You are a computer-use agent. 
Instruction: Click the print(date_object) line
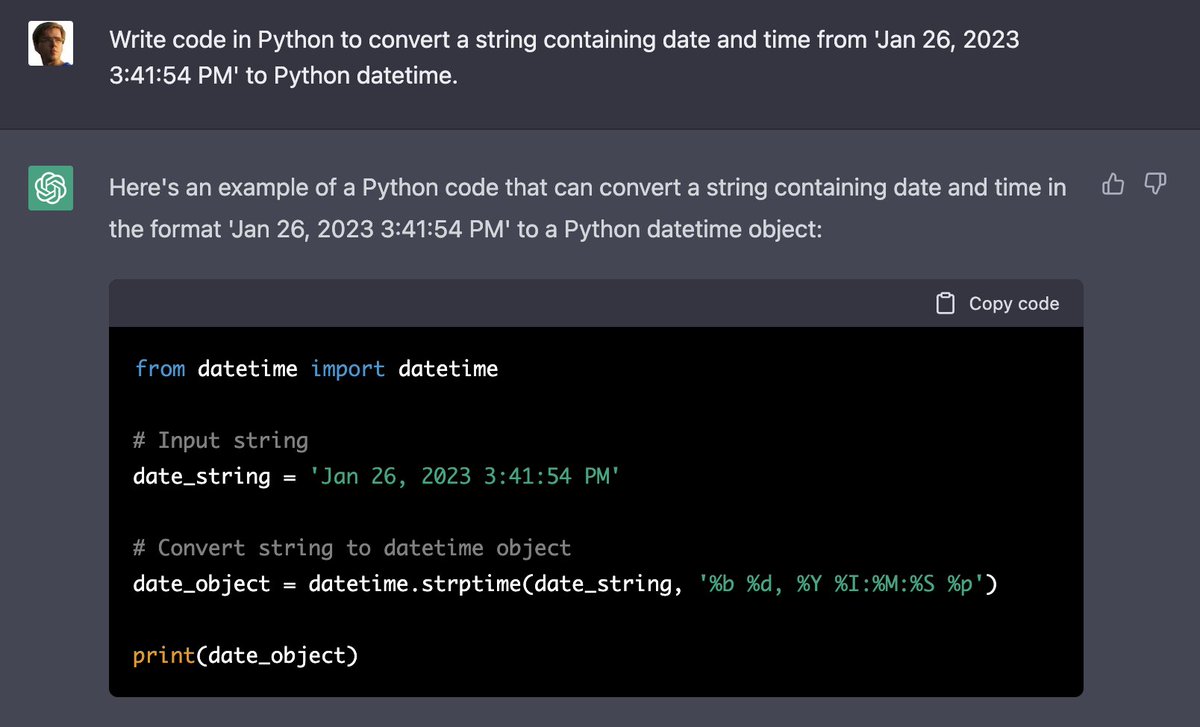tap(246, 656)
